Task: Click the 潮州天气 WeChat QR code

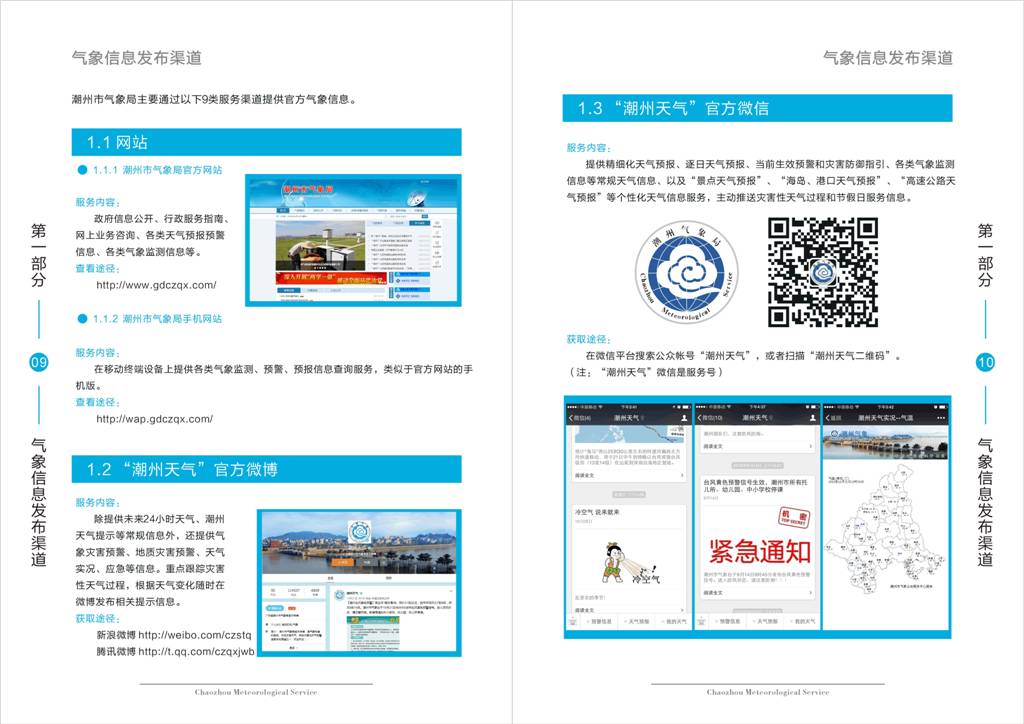Action: pos(822,272)
